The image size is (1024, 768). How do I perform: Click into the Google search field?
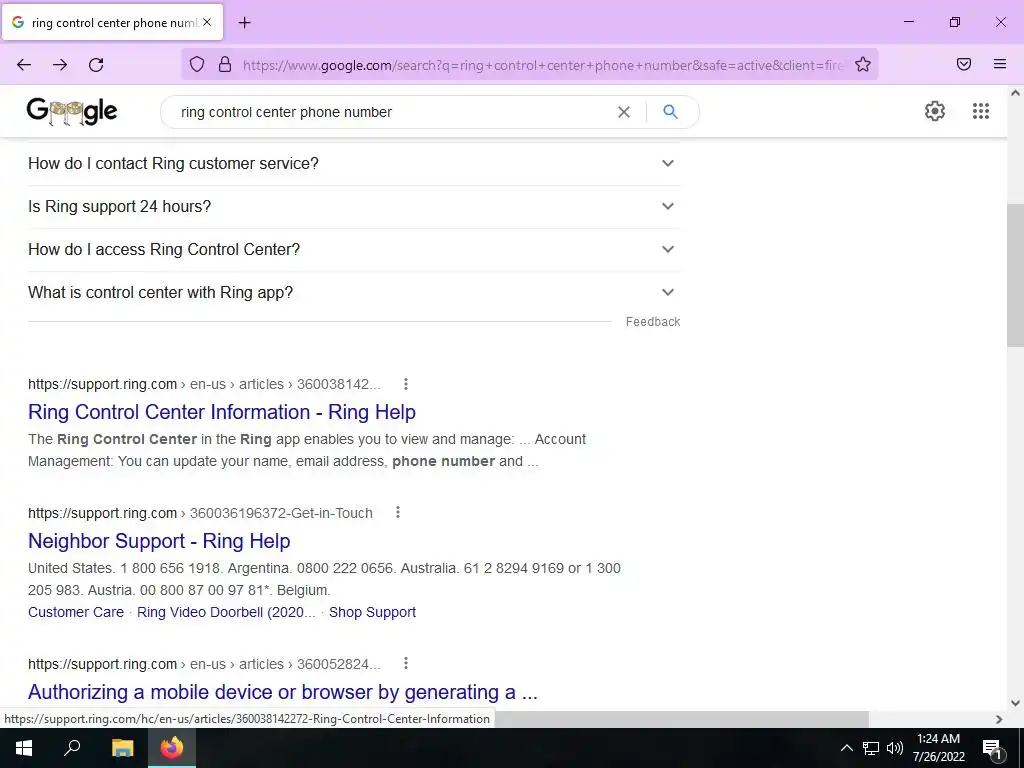(x=392, y=112)
